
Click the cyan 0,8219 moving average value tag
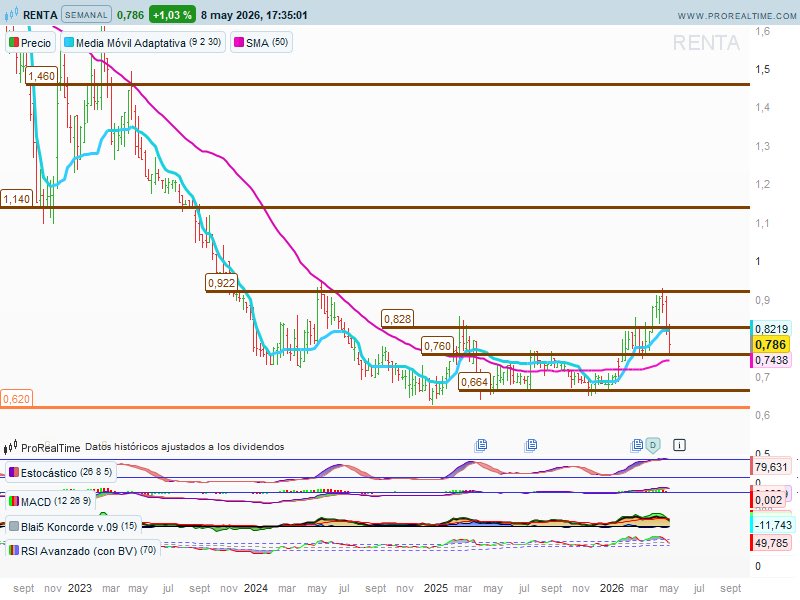771,329
